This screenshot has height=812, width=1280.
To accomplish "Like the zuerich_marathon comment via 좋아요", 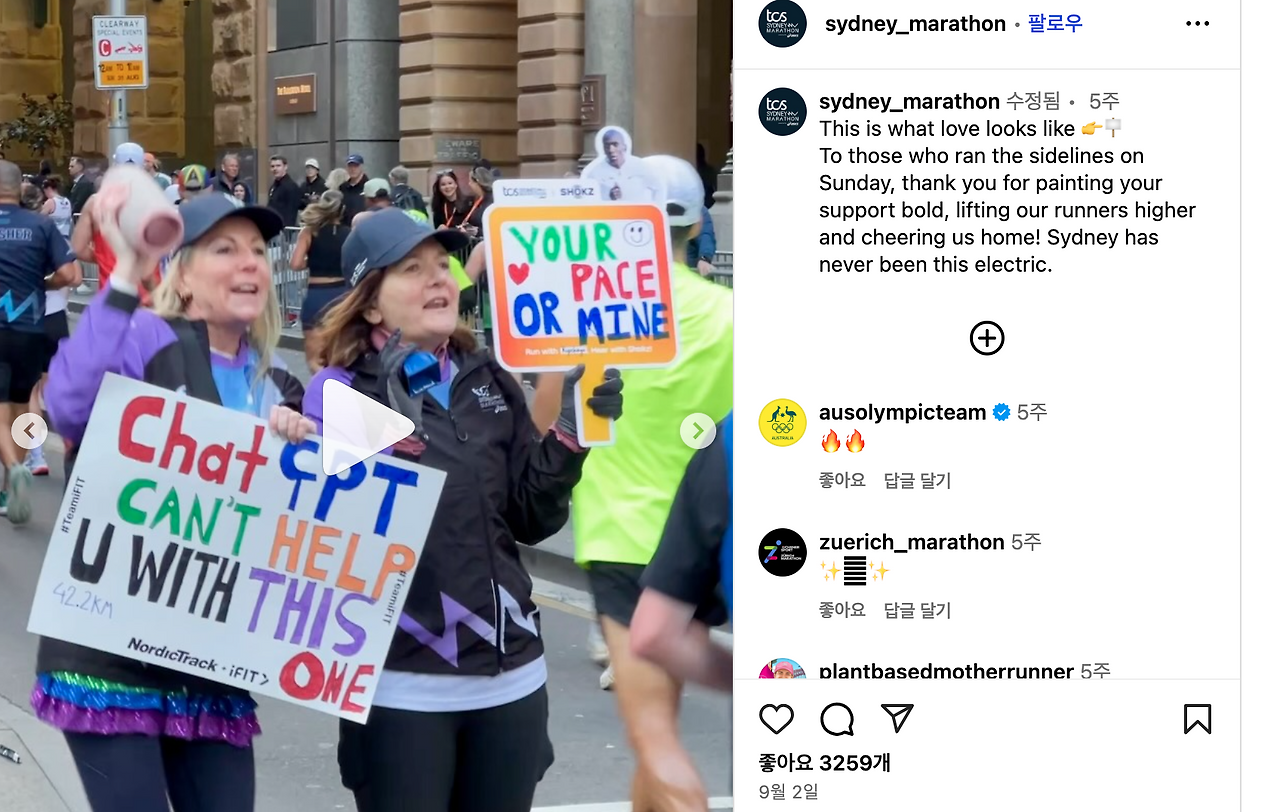I will point(842,610).
